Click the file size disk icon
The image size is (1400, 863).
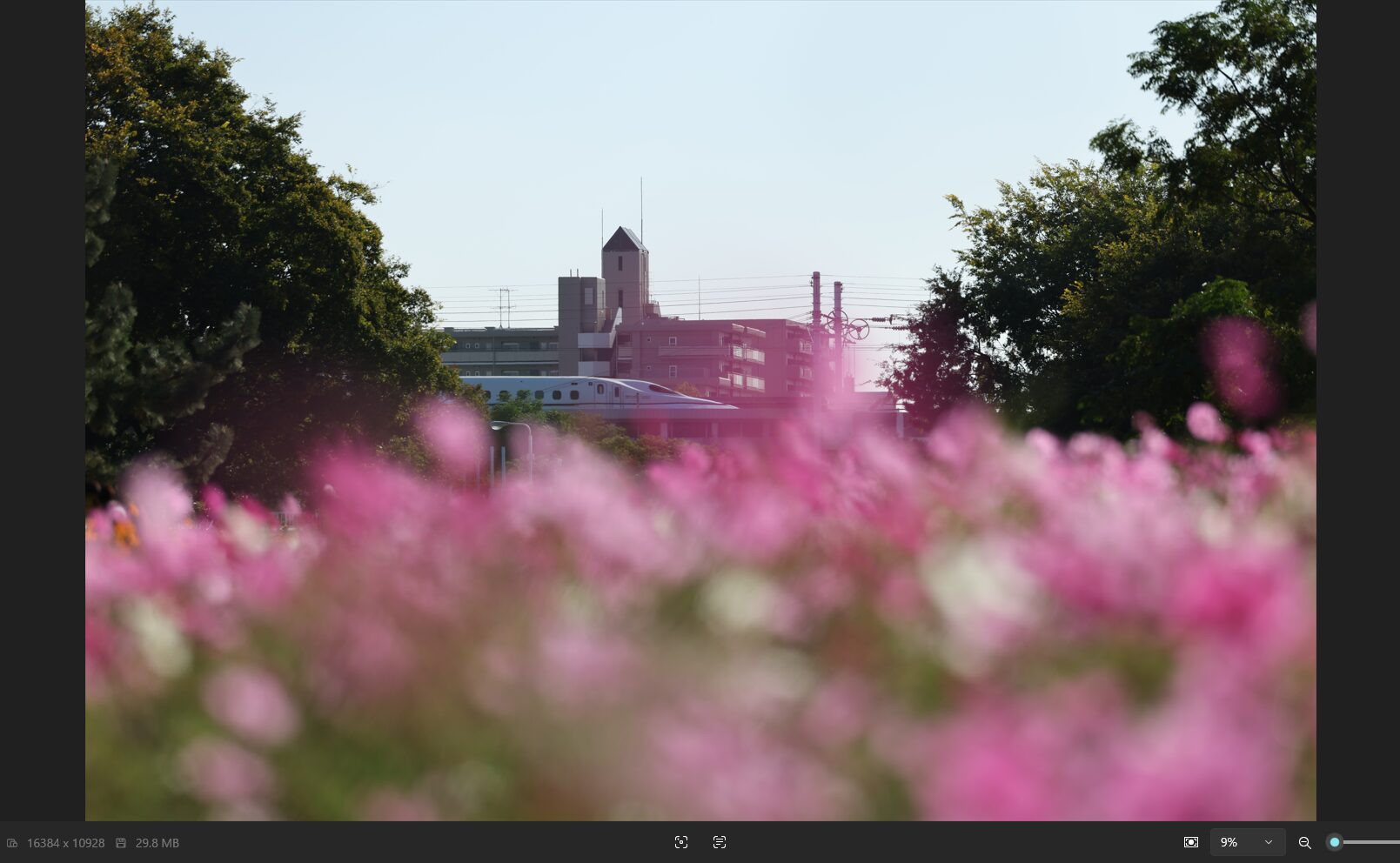pos(121,843)
